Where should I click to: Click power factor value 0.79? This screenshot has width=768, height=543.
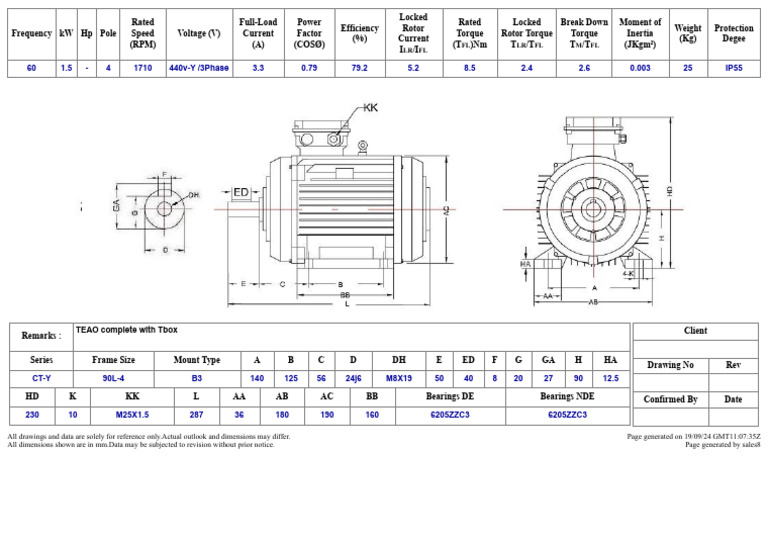(x=309, y=68)
